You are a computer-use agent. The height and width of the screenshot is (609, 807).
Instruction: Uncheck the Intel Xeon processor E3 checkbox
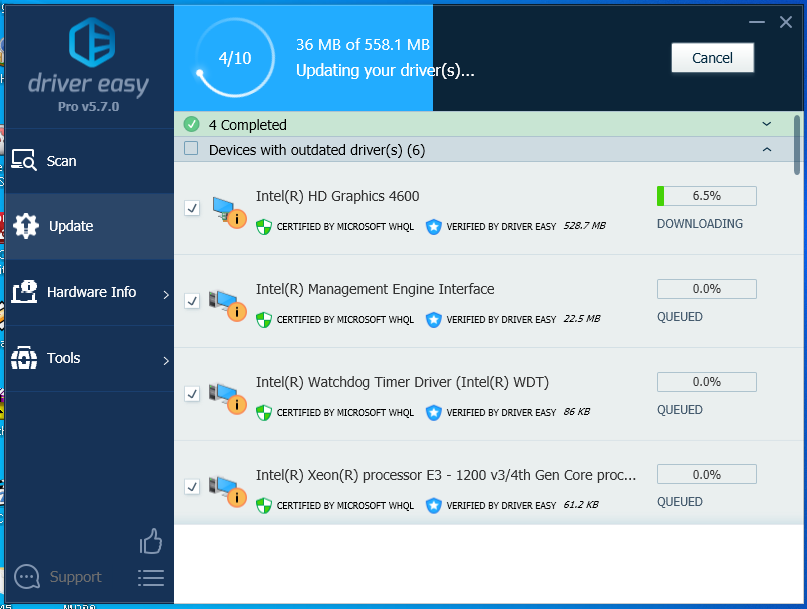point(192,486)
